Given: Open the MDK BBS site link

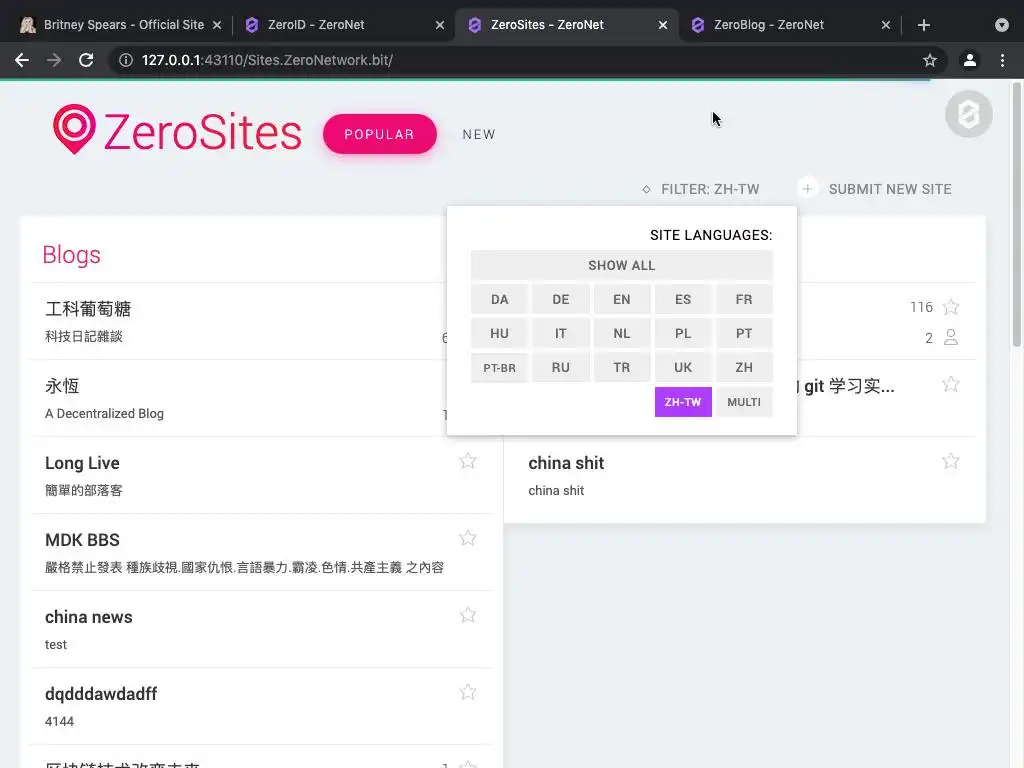Looking at the screenshot, I should [82, 540].
